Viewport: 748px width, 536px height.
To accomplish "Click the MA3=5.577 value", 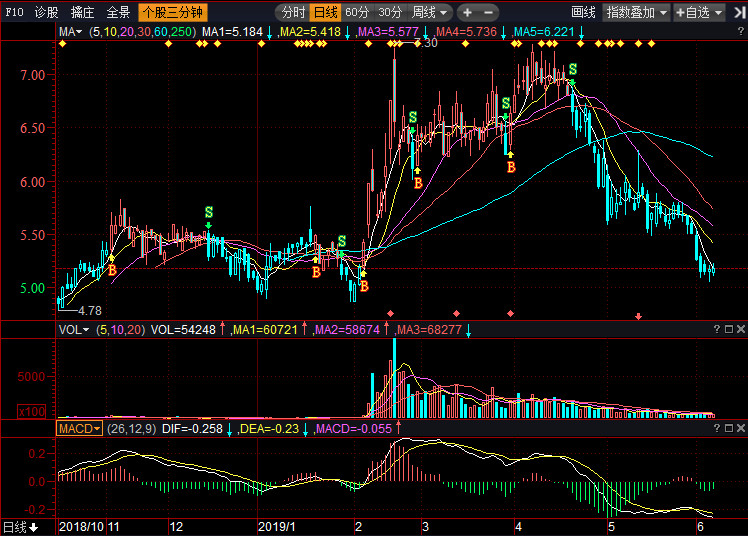I will 388,32.
